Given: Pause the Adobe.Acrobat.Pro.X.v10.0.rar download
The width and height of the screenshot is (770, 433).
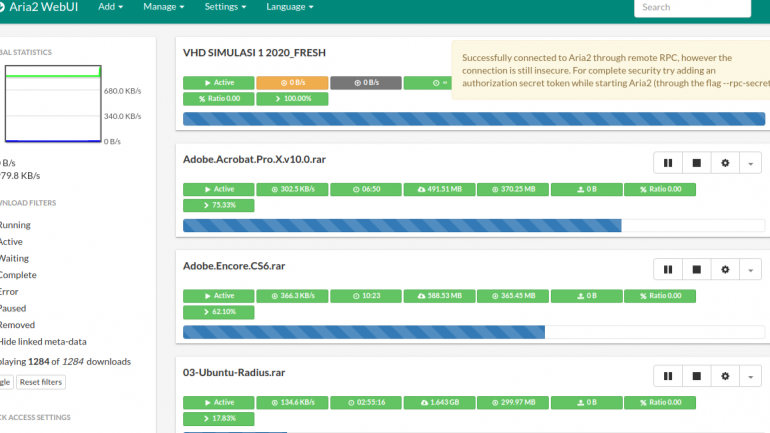Looking at the screenshot, I should click(668, 163).
